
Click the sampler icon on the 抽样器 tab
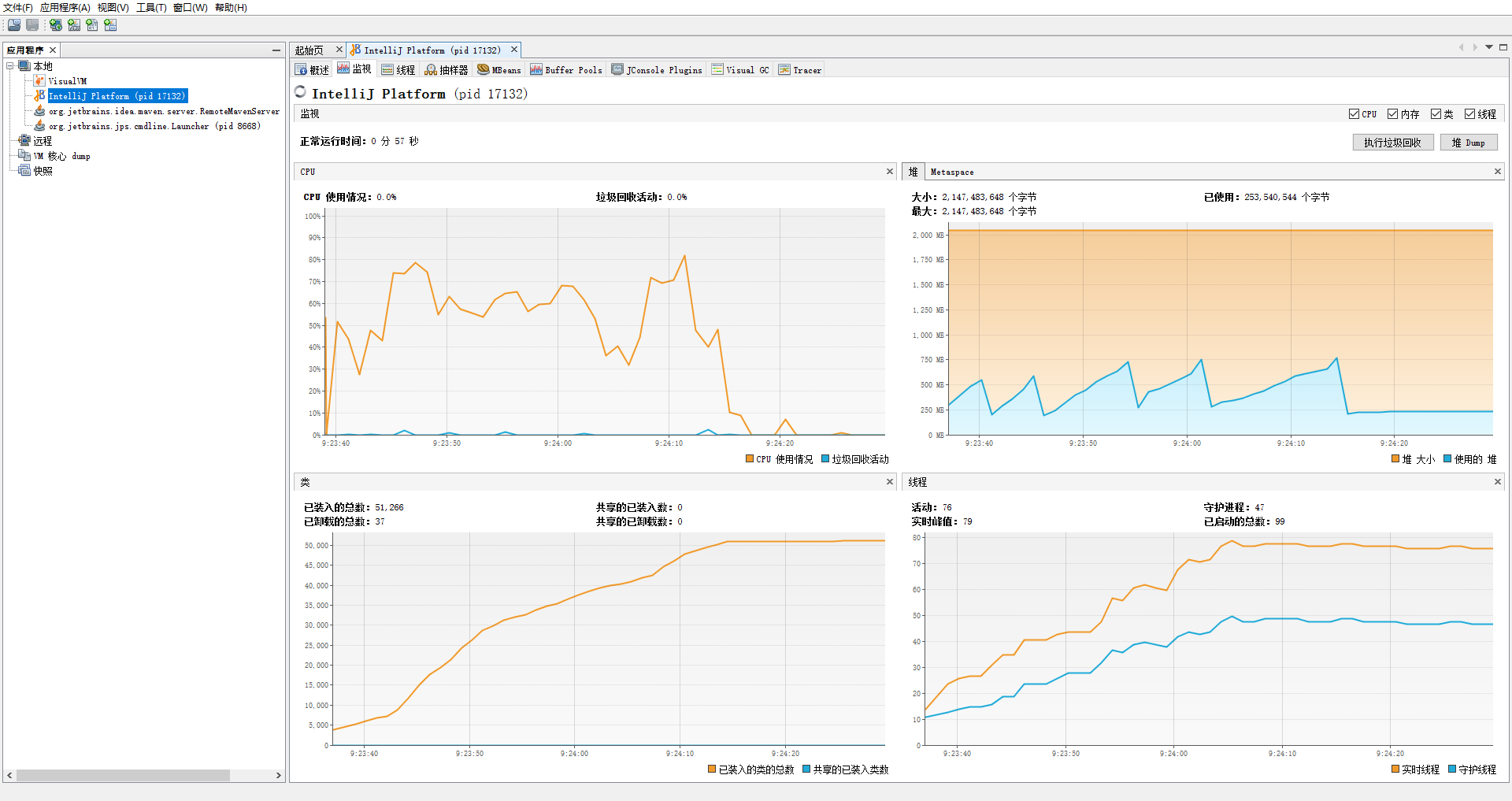tap(431, 70)
